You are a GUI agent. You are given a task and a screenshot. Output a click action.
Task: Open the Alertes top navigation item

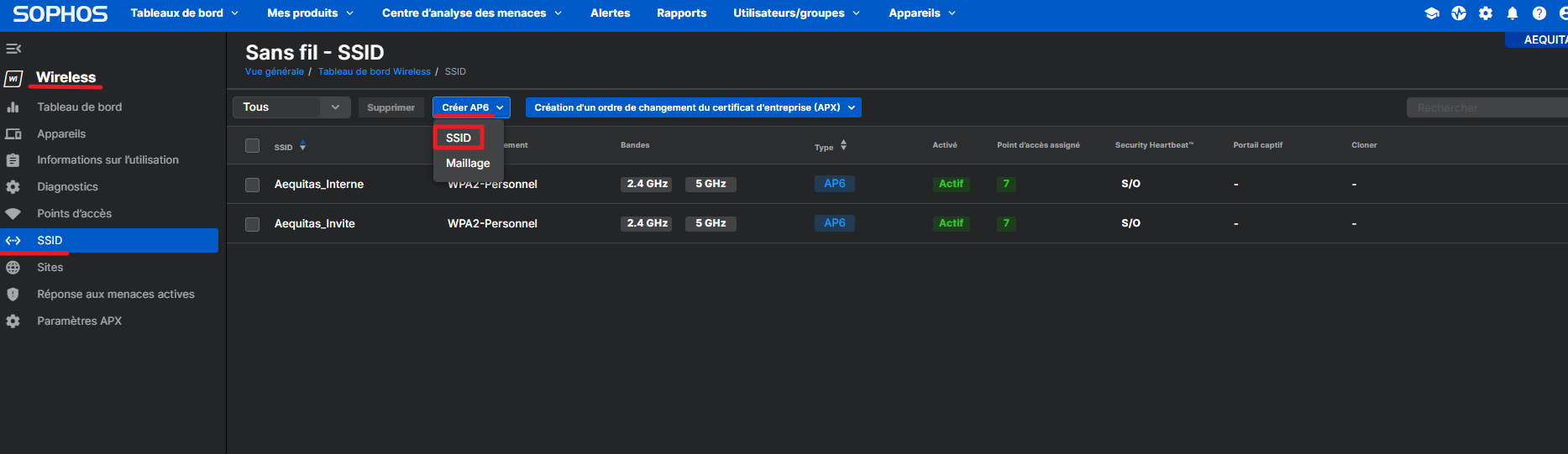611,13
